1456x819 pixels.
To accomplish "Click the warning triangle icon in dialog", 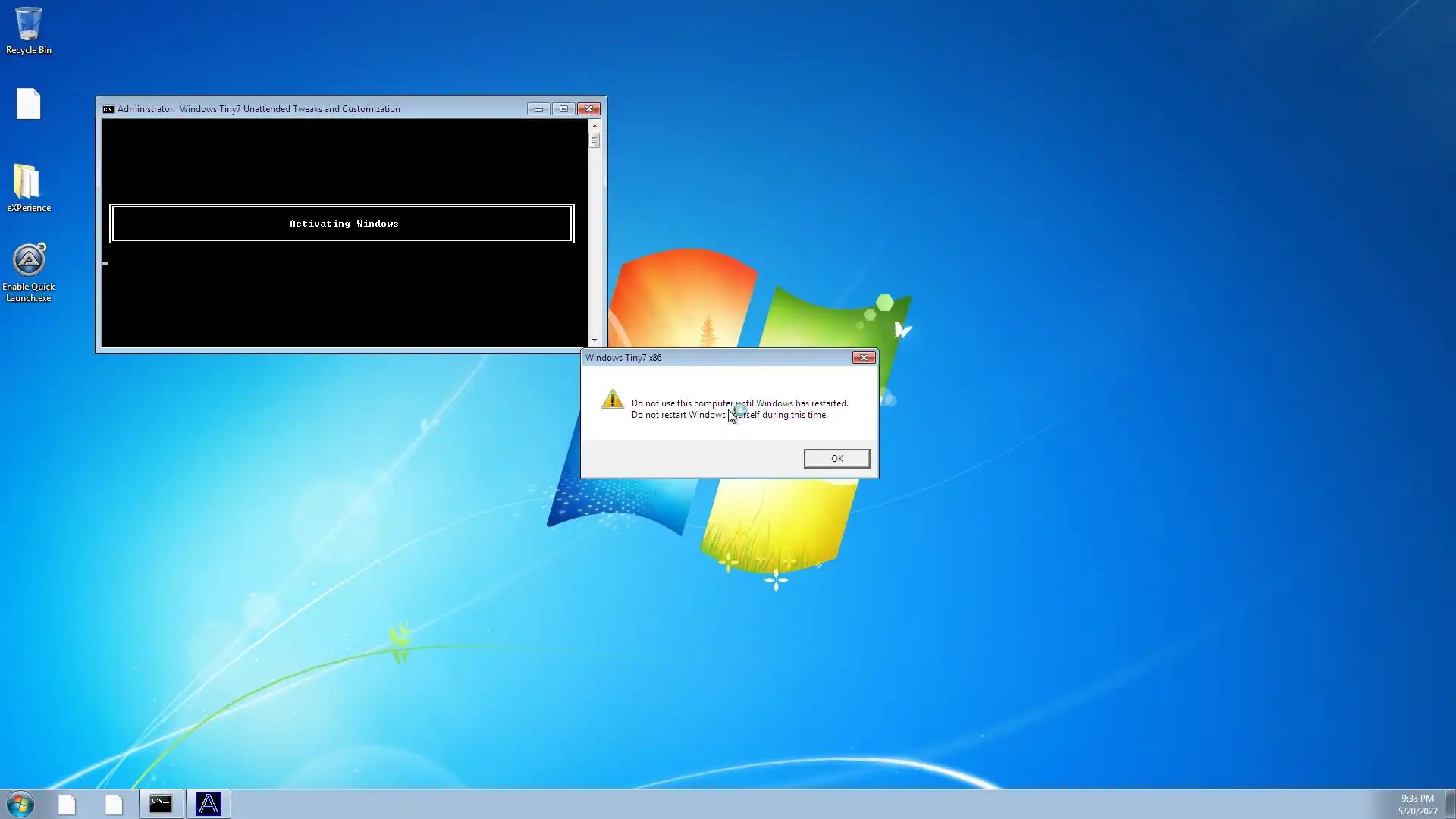I will pyautogui.click(x=612, y=400).
